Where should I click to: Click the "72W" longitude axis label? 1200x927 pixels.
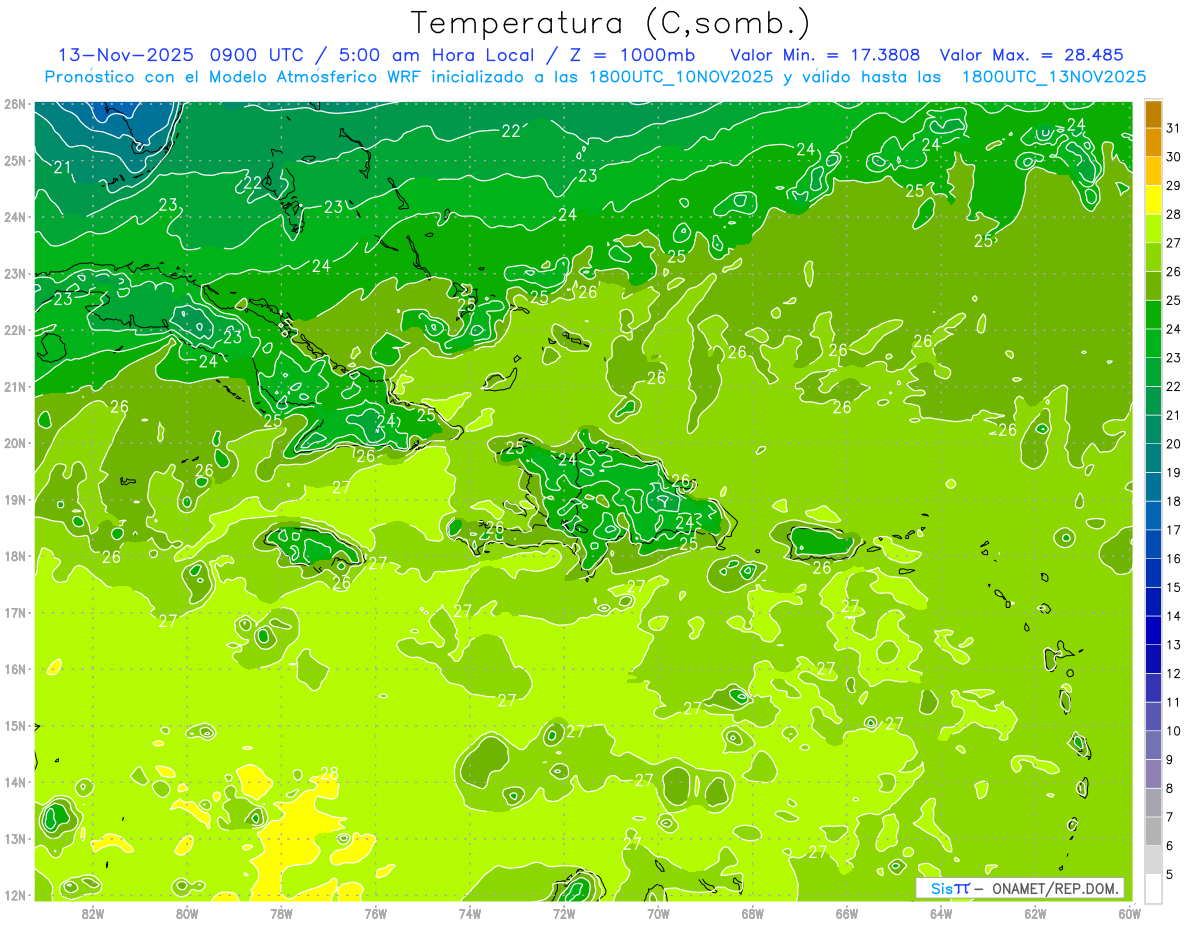[x=564, y=913]
